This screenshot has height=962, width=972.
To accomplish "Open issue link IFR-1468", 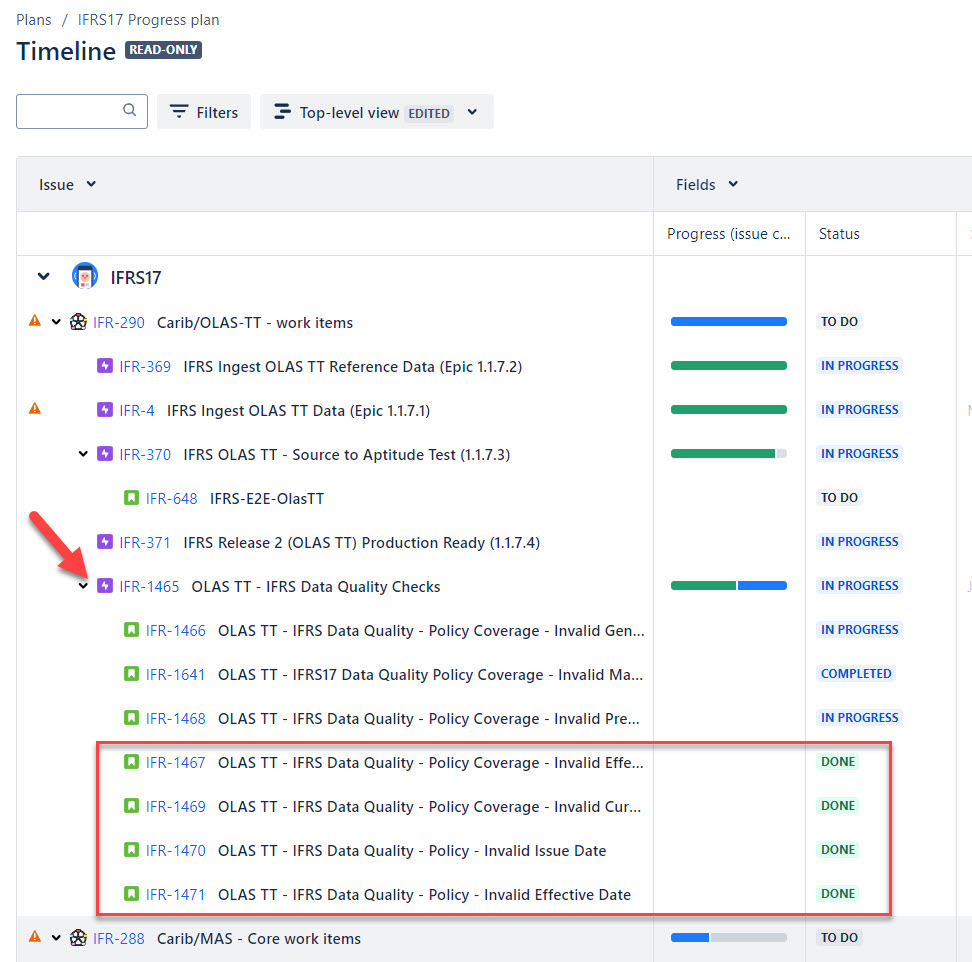I will [175, 718].
